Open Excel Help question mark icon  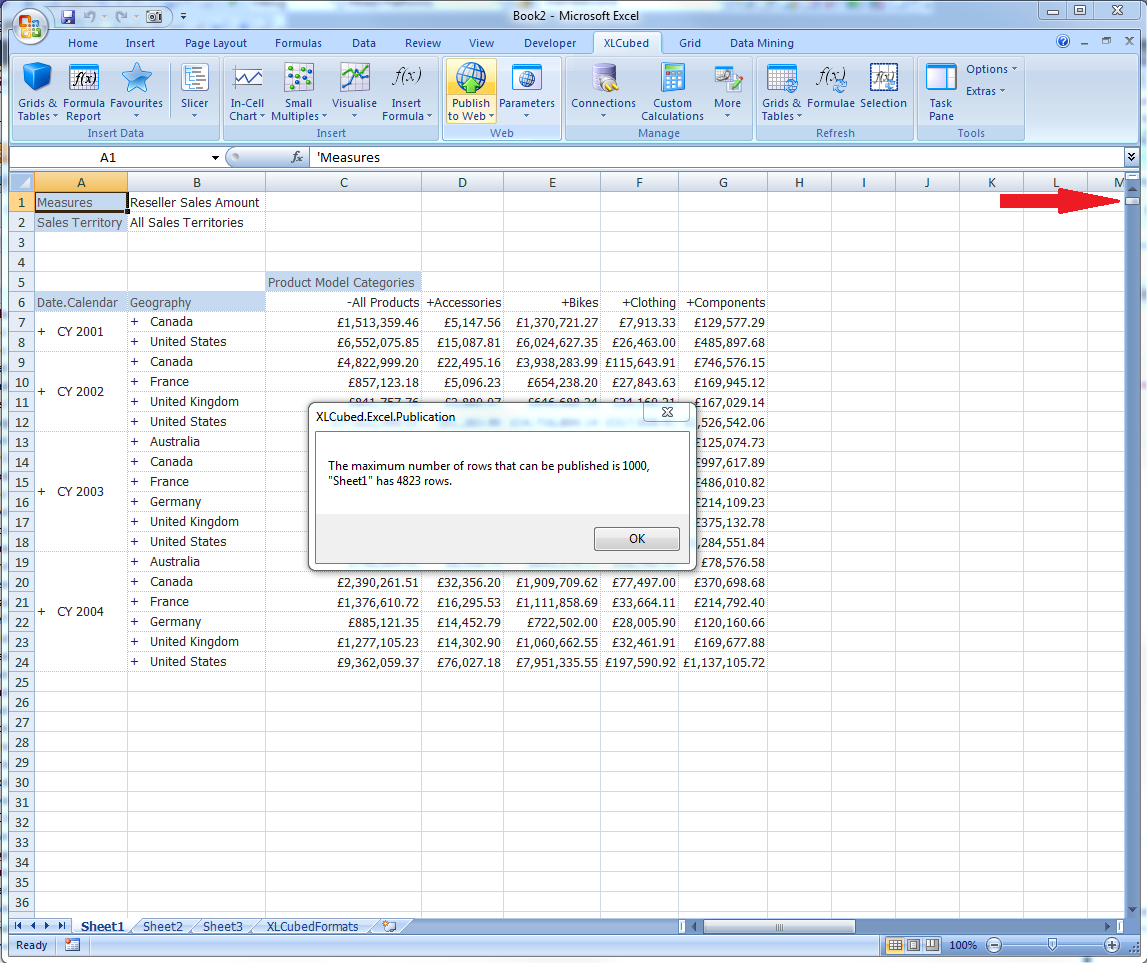point(1063,42)
